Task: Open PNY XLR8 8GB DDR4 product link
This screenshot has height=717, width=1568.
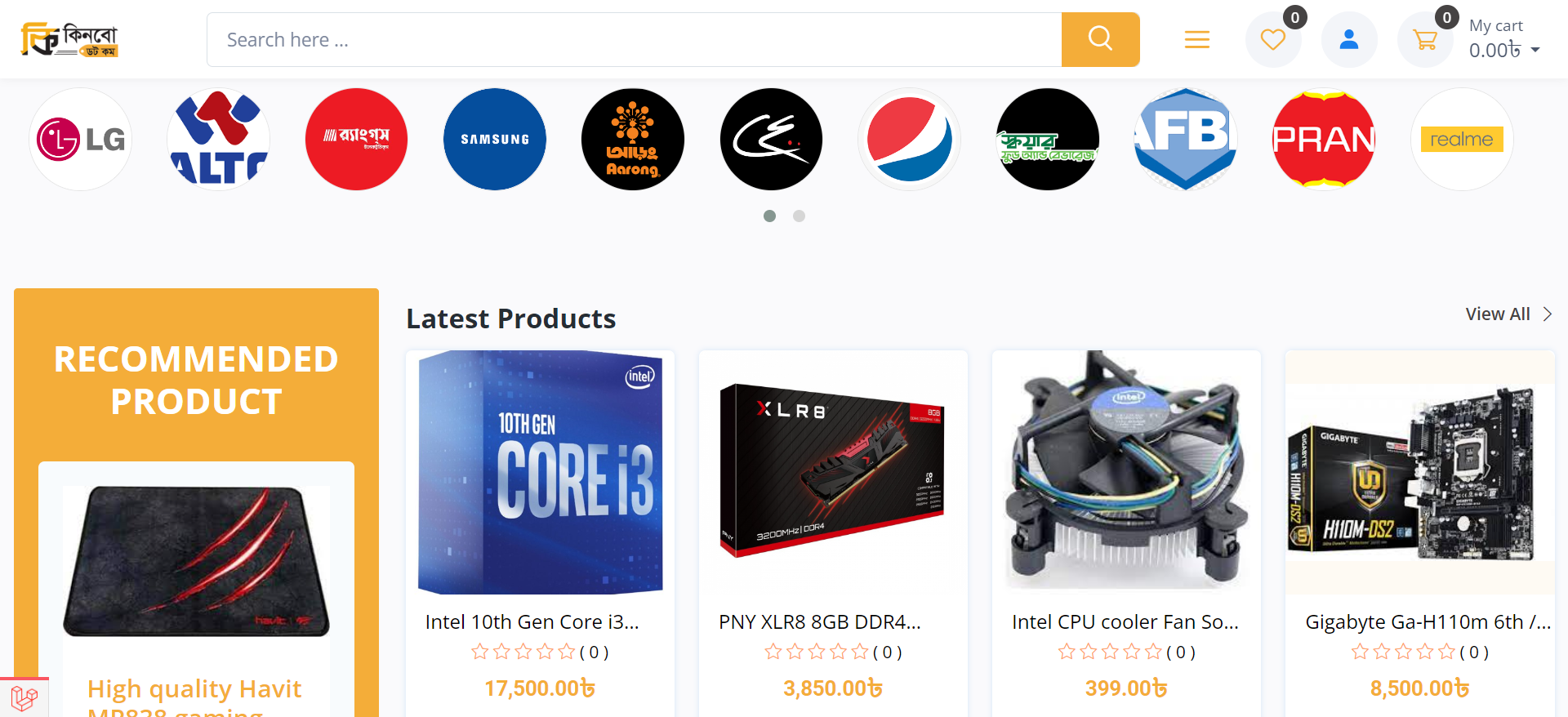Action: click(820, 622)
